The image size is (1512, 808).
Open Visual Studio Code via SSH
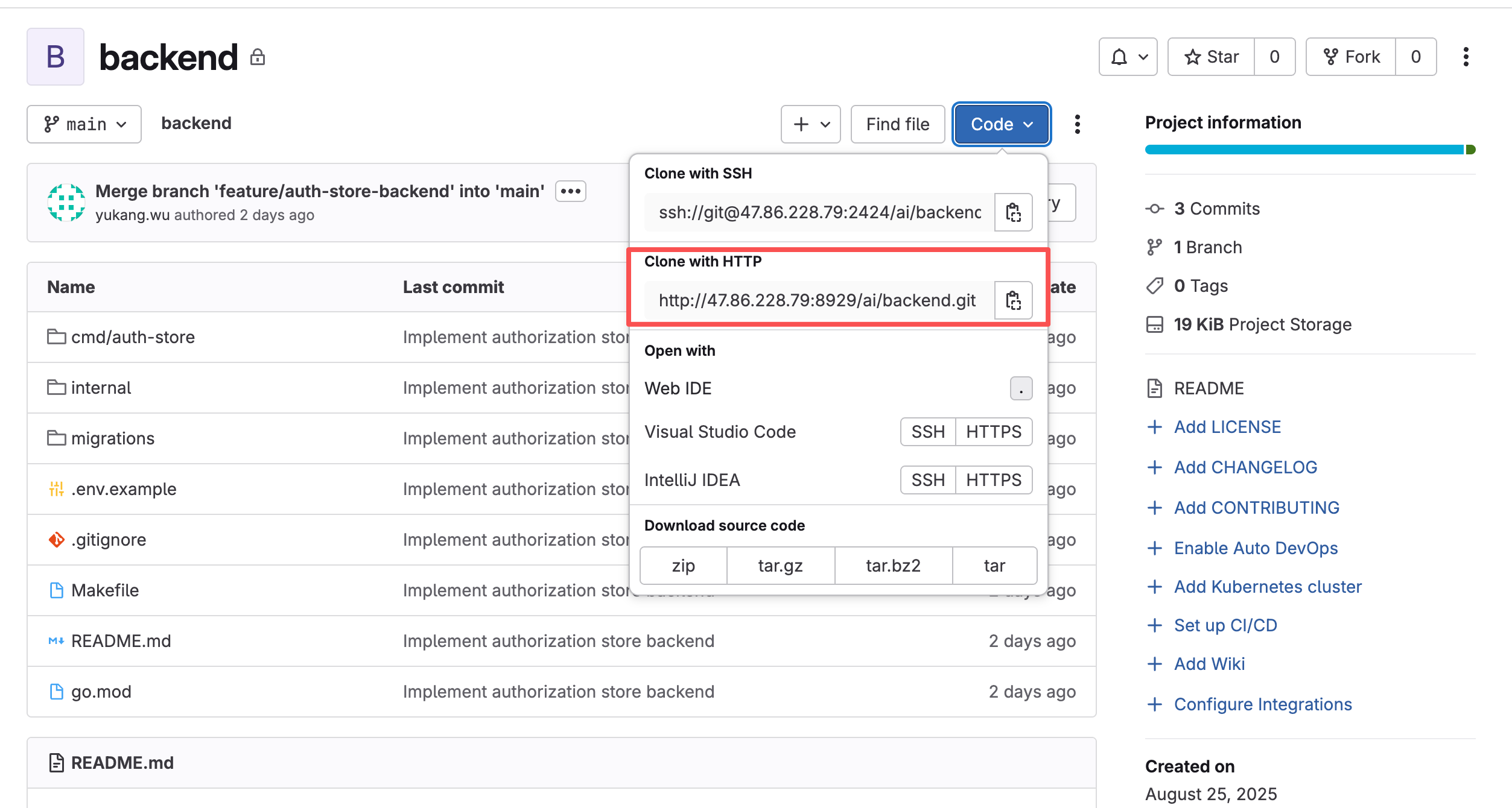tap(927, 432)
